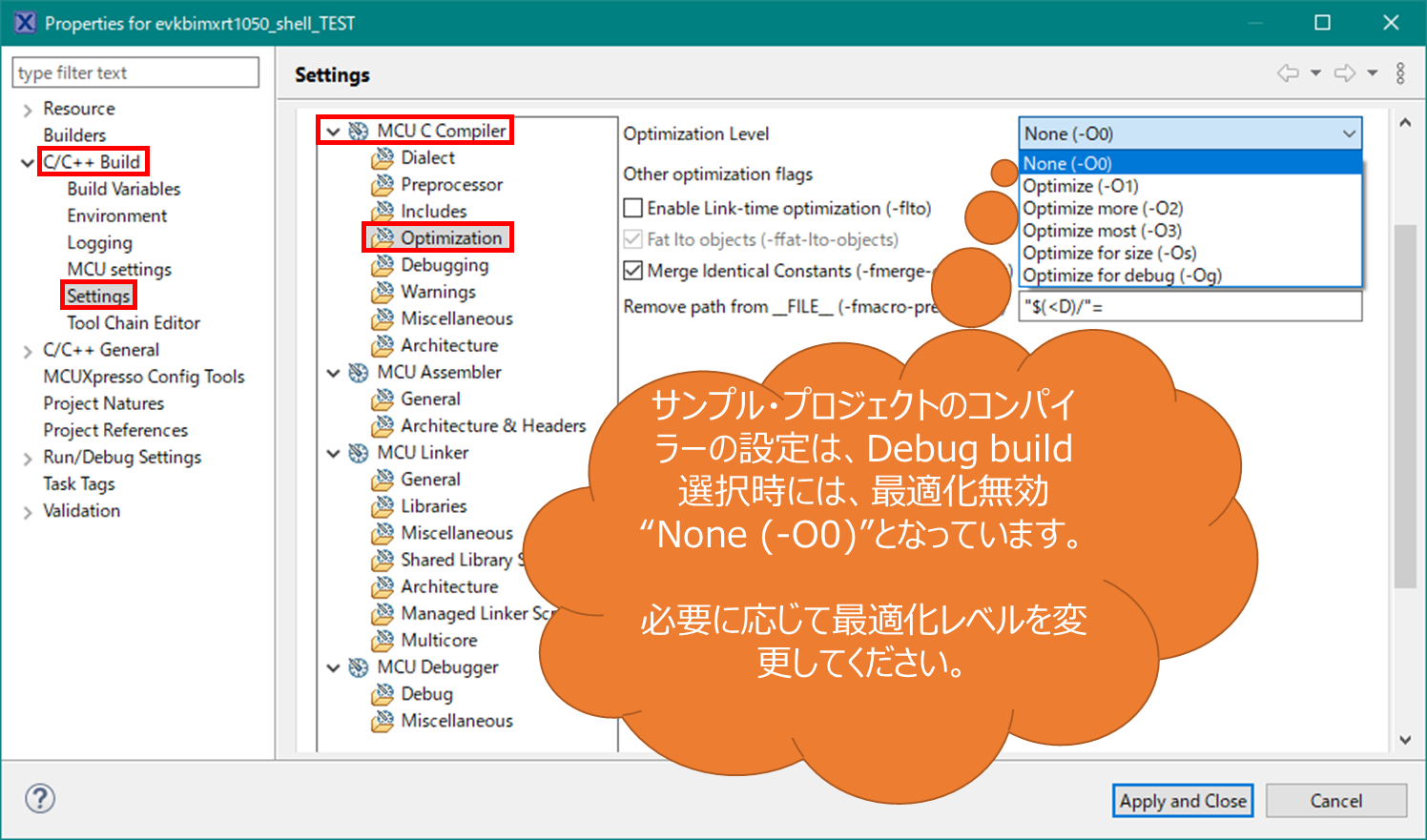The image size is (1427, 840).
Task: Toggle the Fat lto objects checkbox
Action: pos(632,239)
